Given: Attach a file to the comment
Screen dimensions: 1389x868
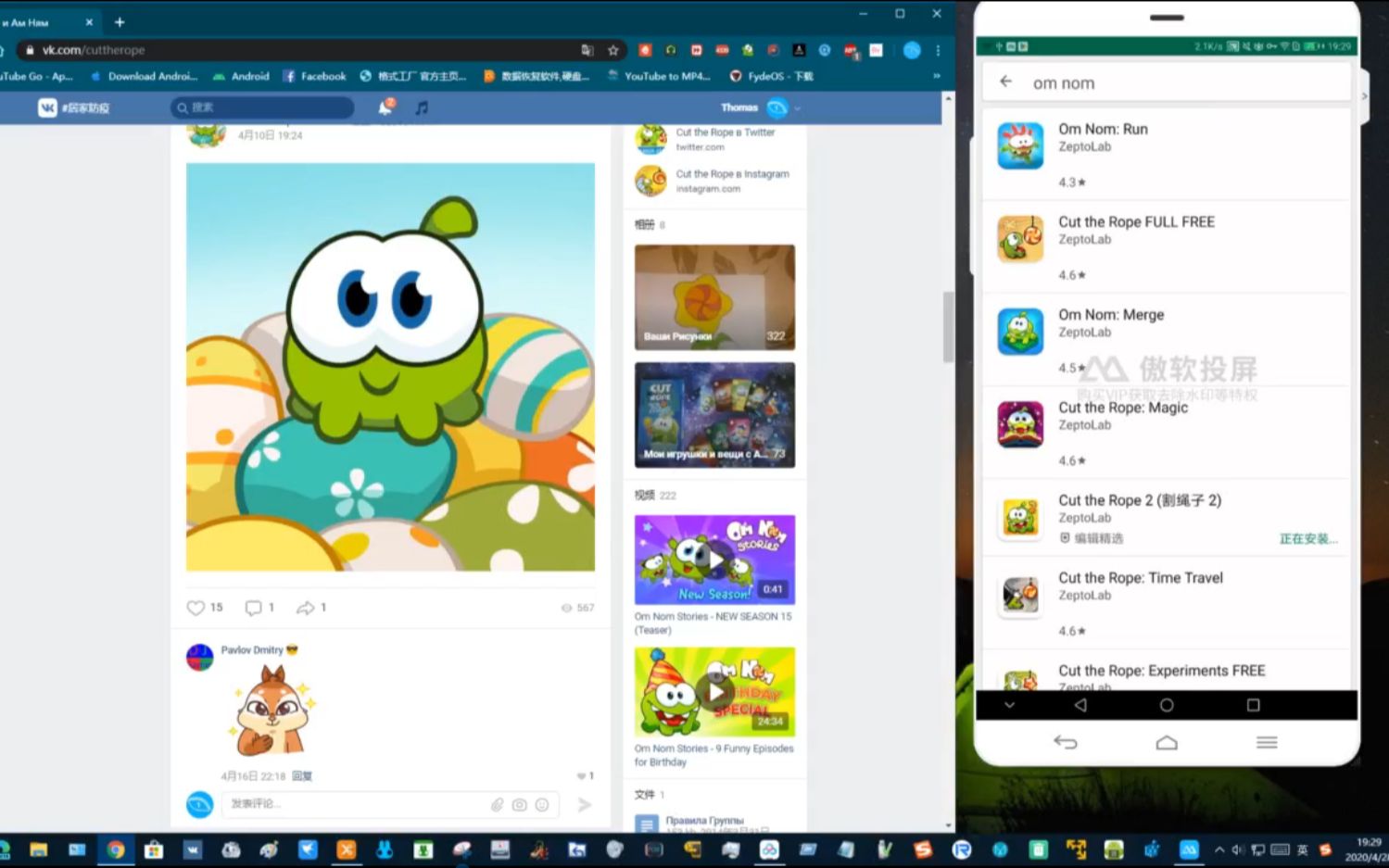Looking at the screenshot, I should tap(498, 805).
